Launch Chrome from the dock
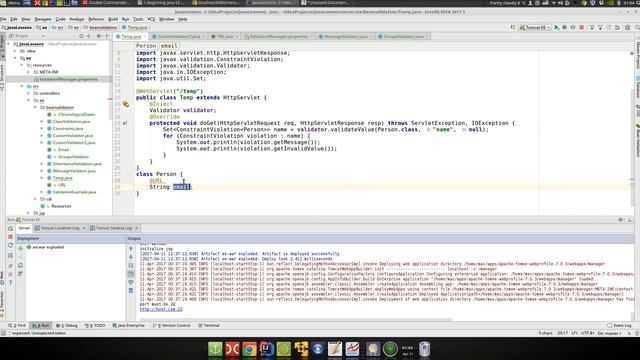The image size is (640, 360). (x=249, y=349)
